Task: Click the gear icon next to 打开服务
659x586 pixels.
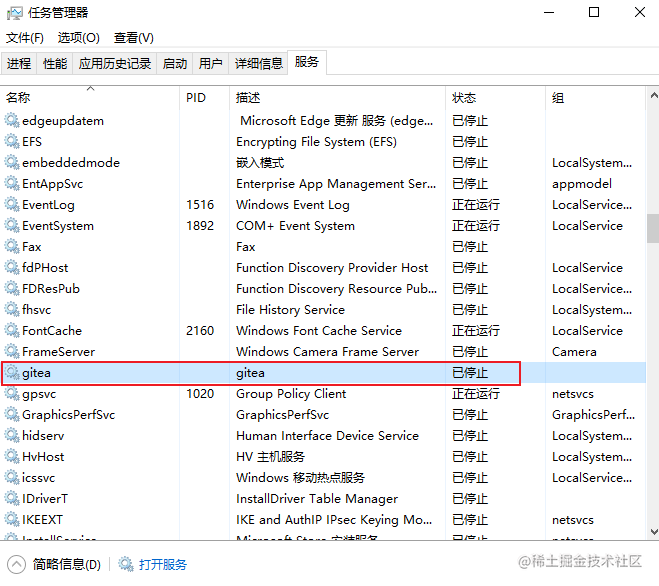Action: pos(126,564)
